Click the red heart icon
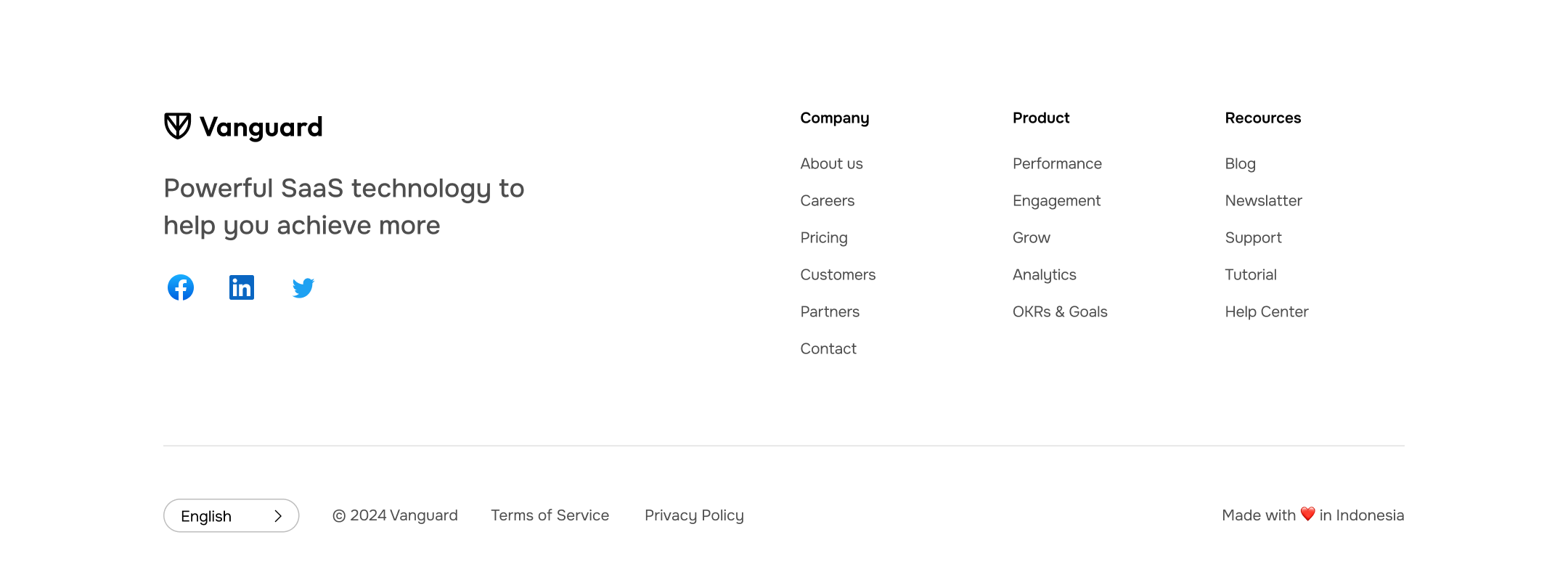This screenshot has height=585, width=1568. click(1307, 514)
